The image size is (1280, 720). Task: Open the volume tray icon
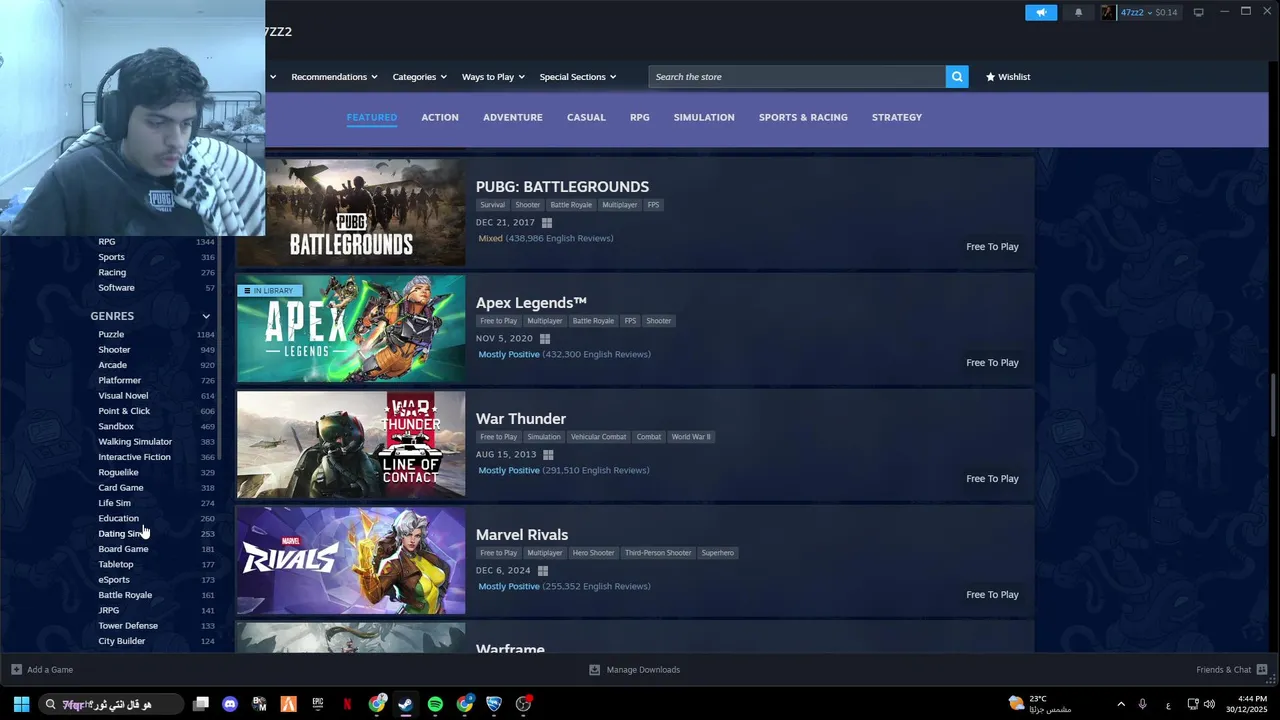pyautogui.click(x=1210, y=704)
